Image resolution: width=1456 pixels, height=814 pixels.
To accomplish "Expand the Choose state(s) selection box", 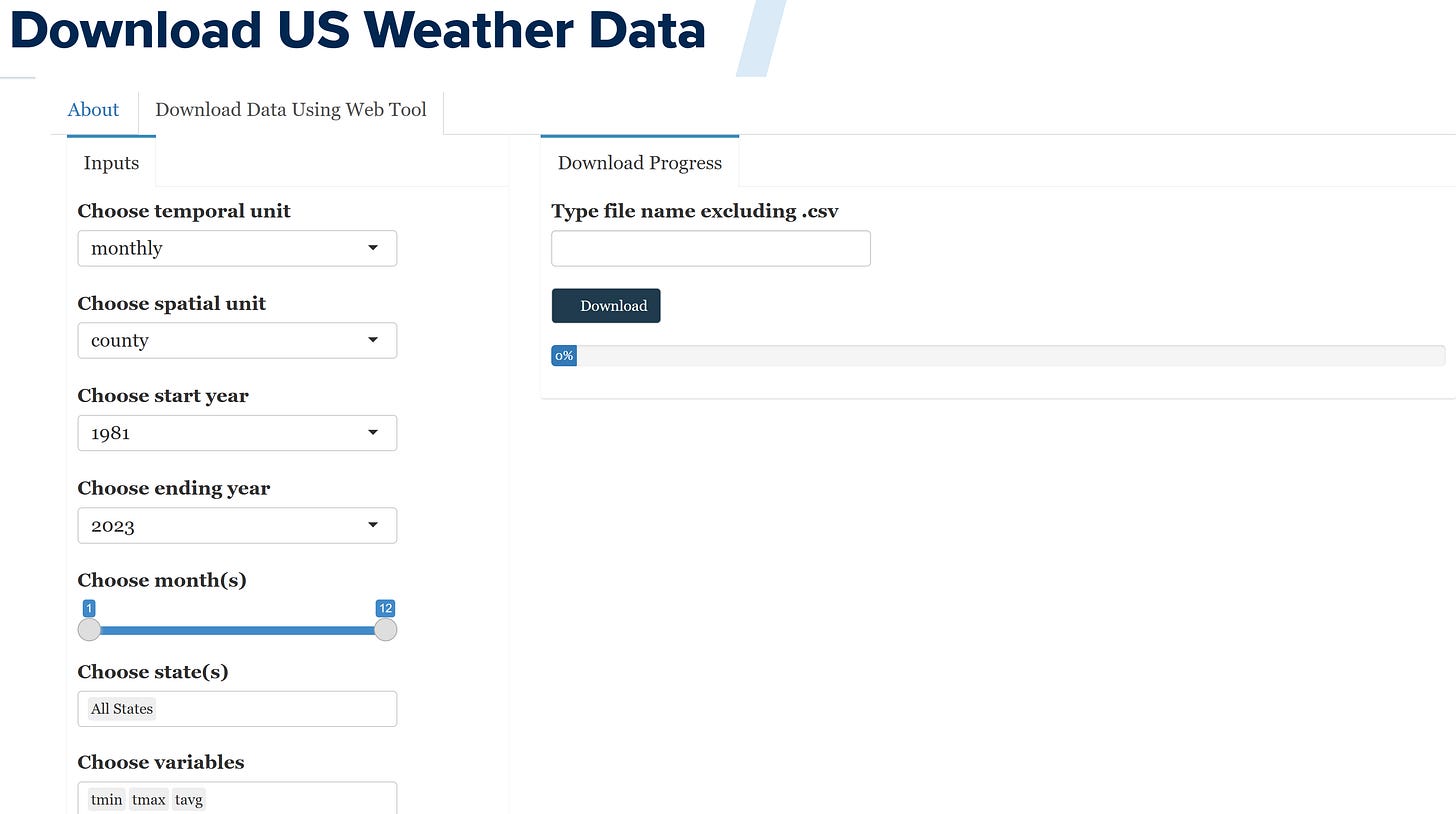I will click(236, 708).
